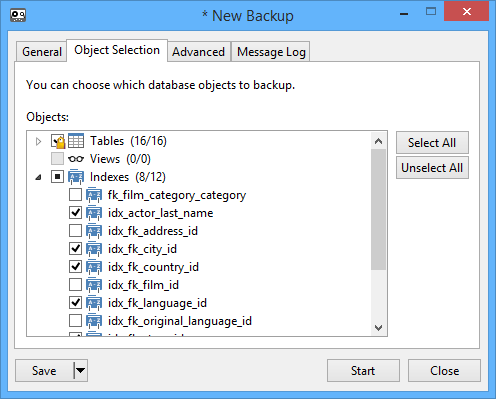Click the Select All button
The image size is (496, 399).
432,143
